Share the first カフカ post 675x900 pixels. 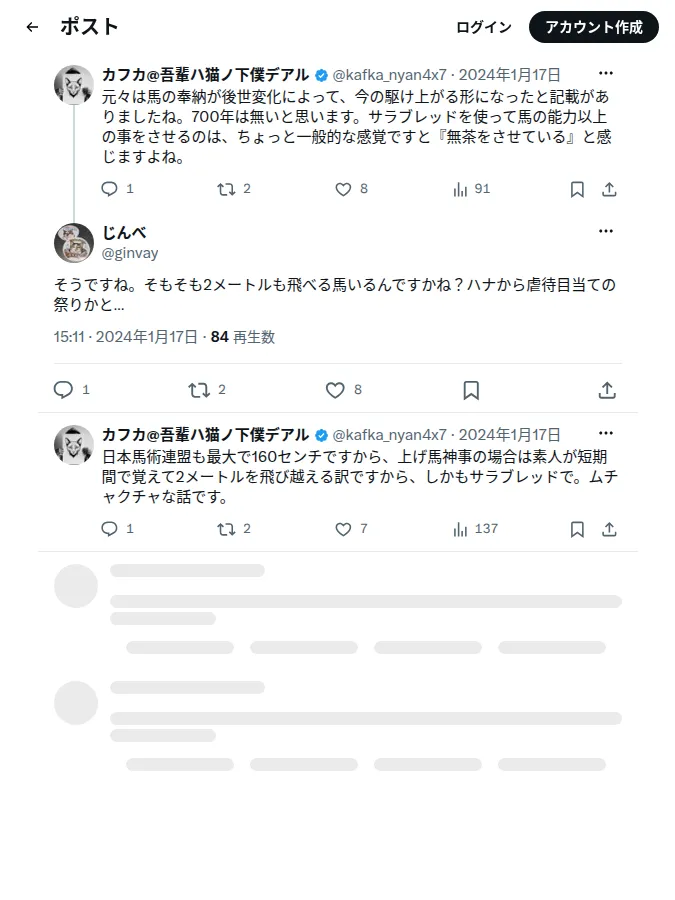coord(609,189)
